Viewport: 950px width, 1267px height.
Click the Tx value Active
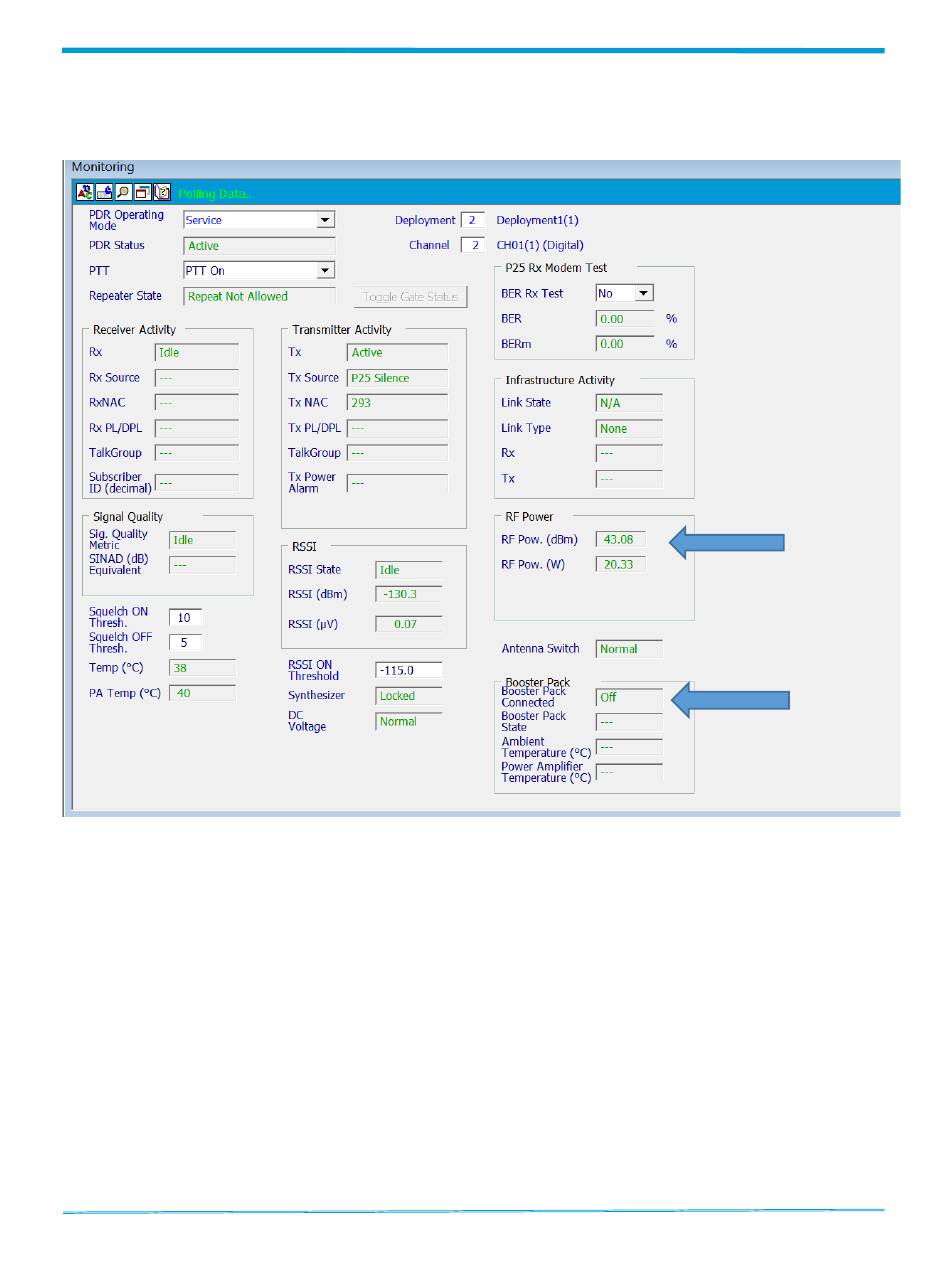(x=398, y=352)
